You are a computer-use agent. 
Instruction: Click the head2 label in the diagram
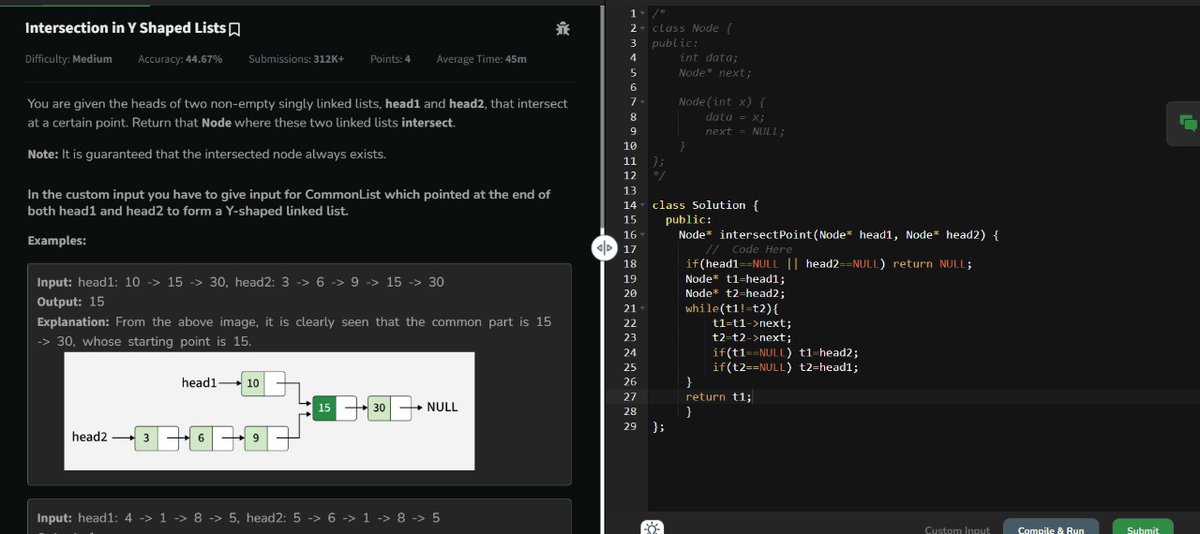point(90,437)
